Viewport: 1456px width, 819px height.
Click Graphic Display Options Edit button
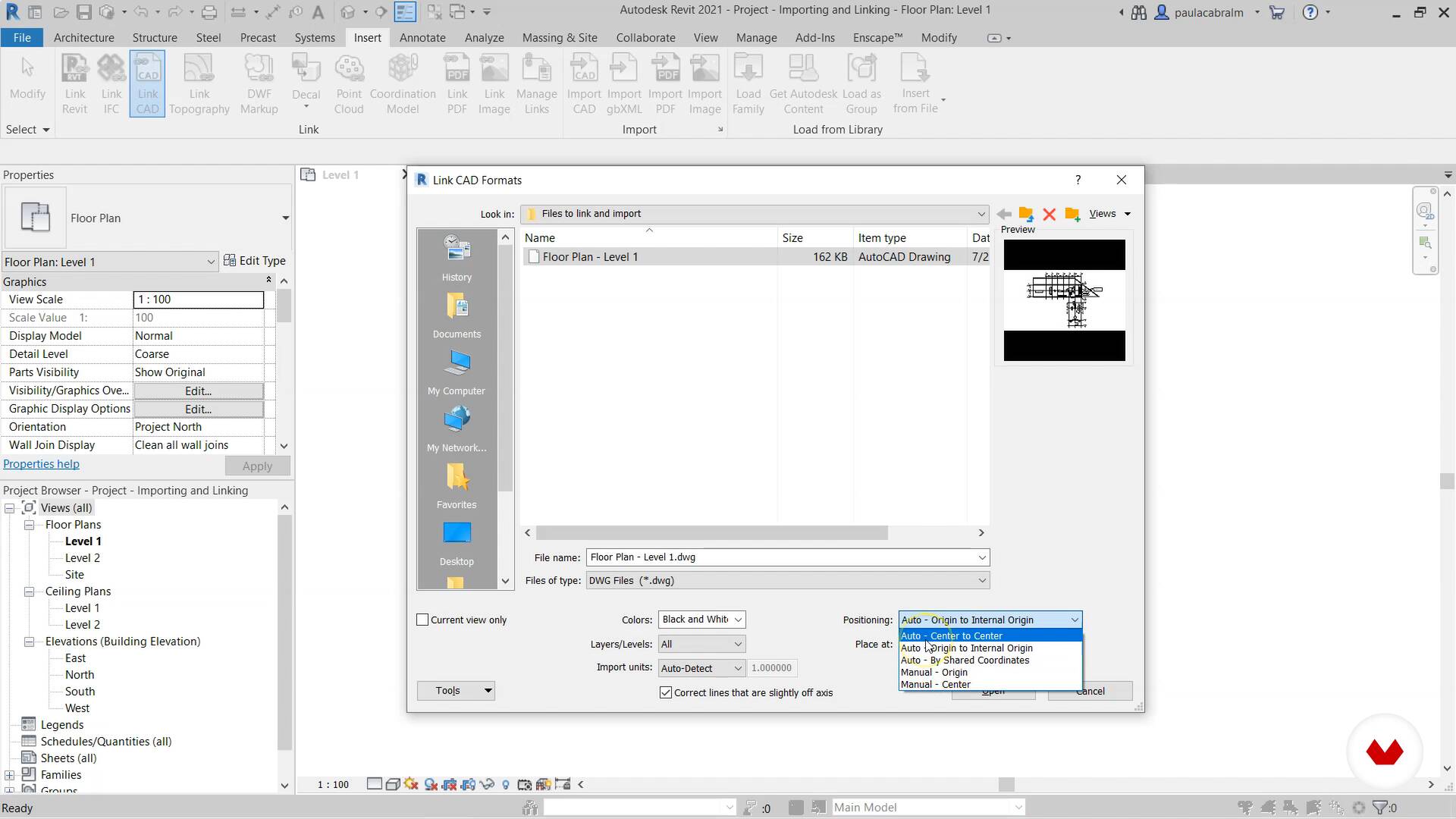point(198,409)
